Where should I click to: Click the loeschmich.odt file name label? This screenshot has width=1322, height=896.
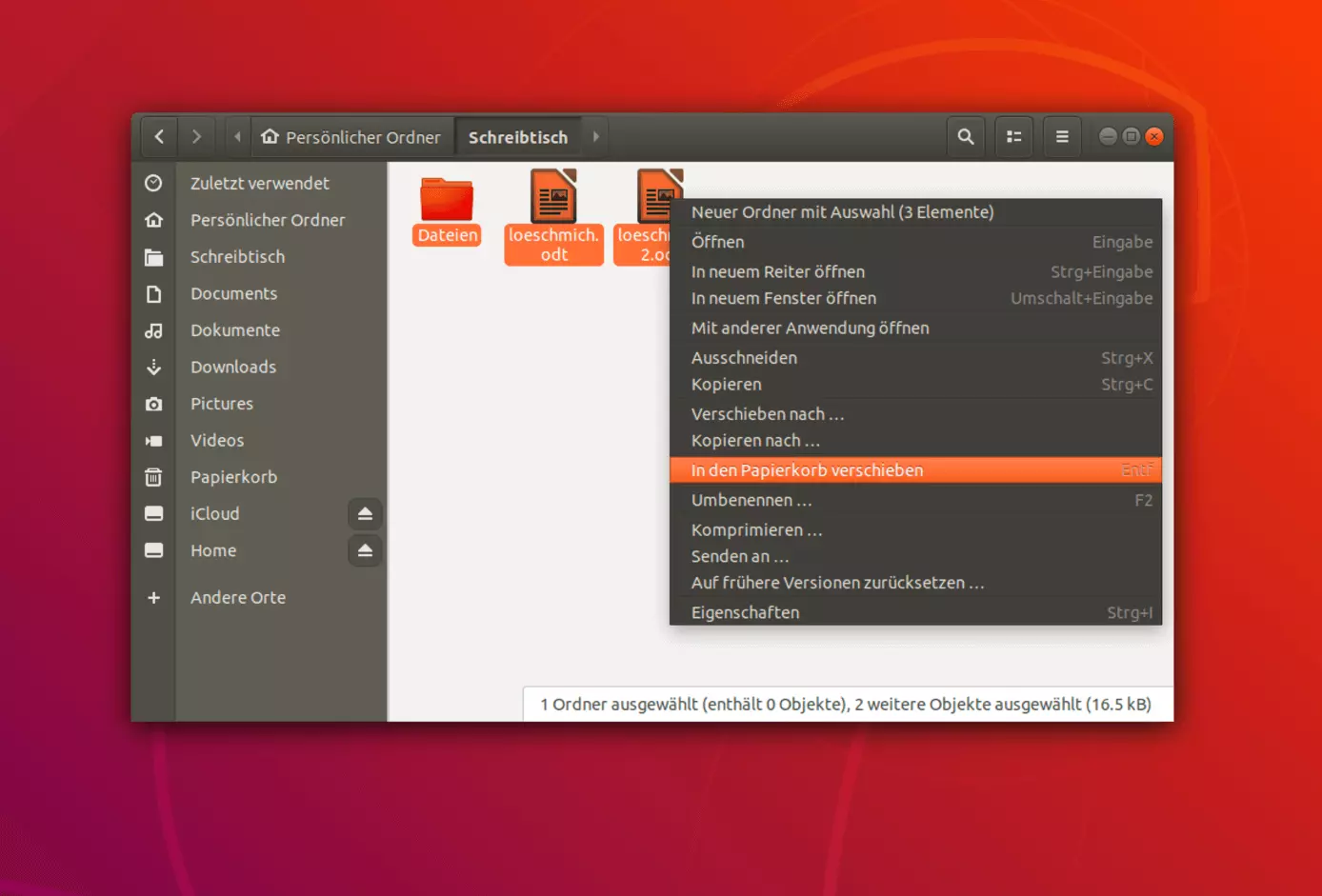(x=553, y=245)
